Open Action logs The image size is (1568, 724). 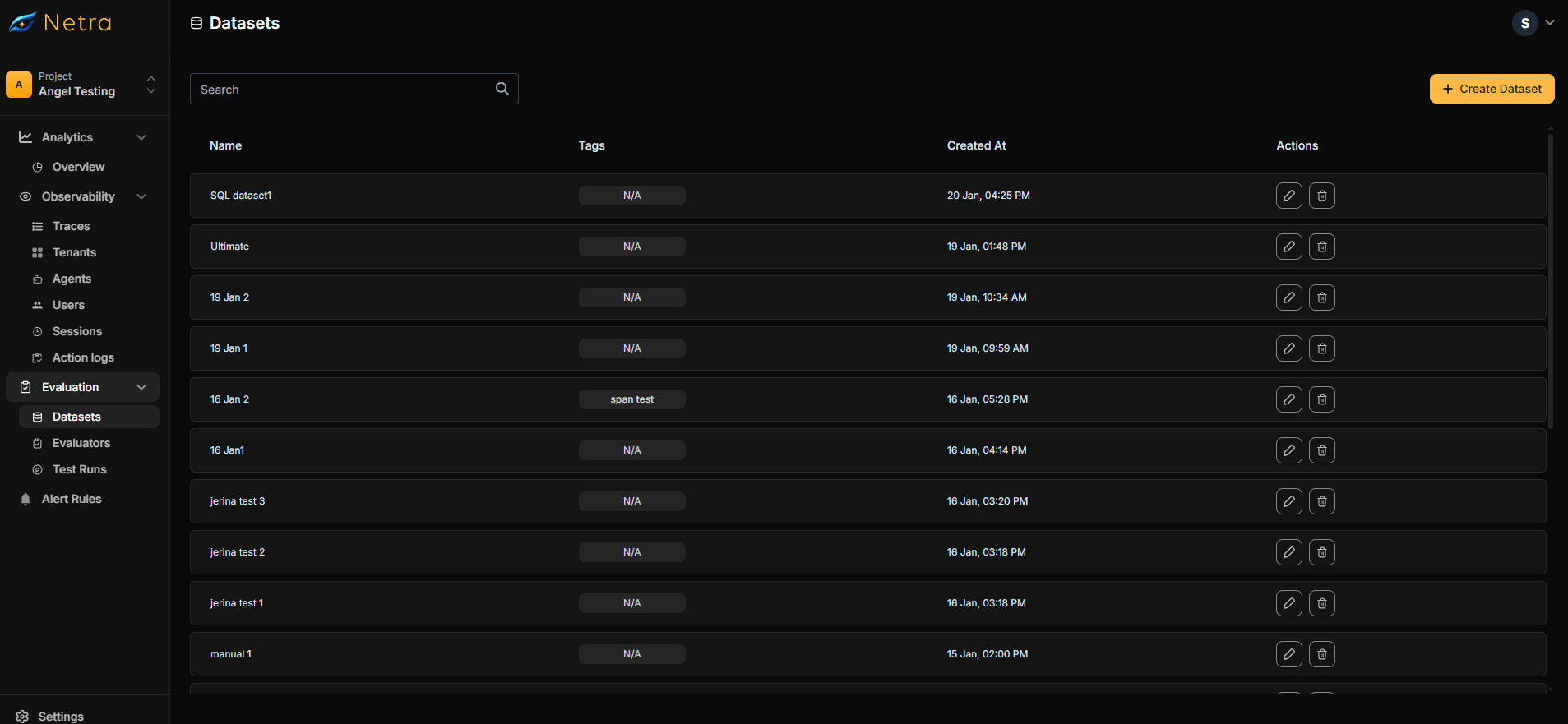tap(83, 357)
